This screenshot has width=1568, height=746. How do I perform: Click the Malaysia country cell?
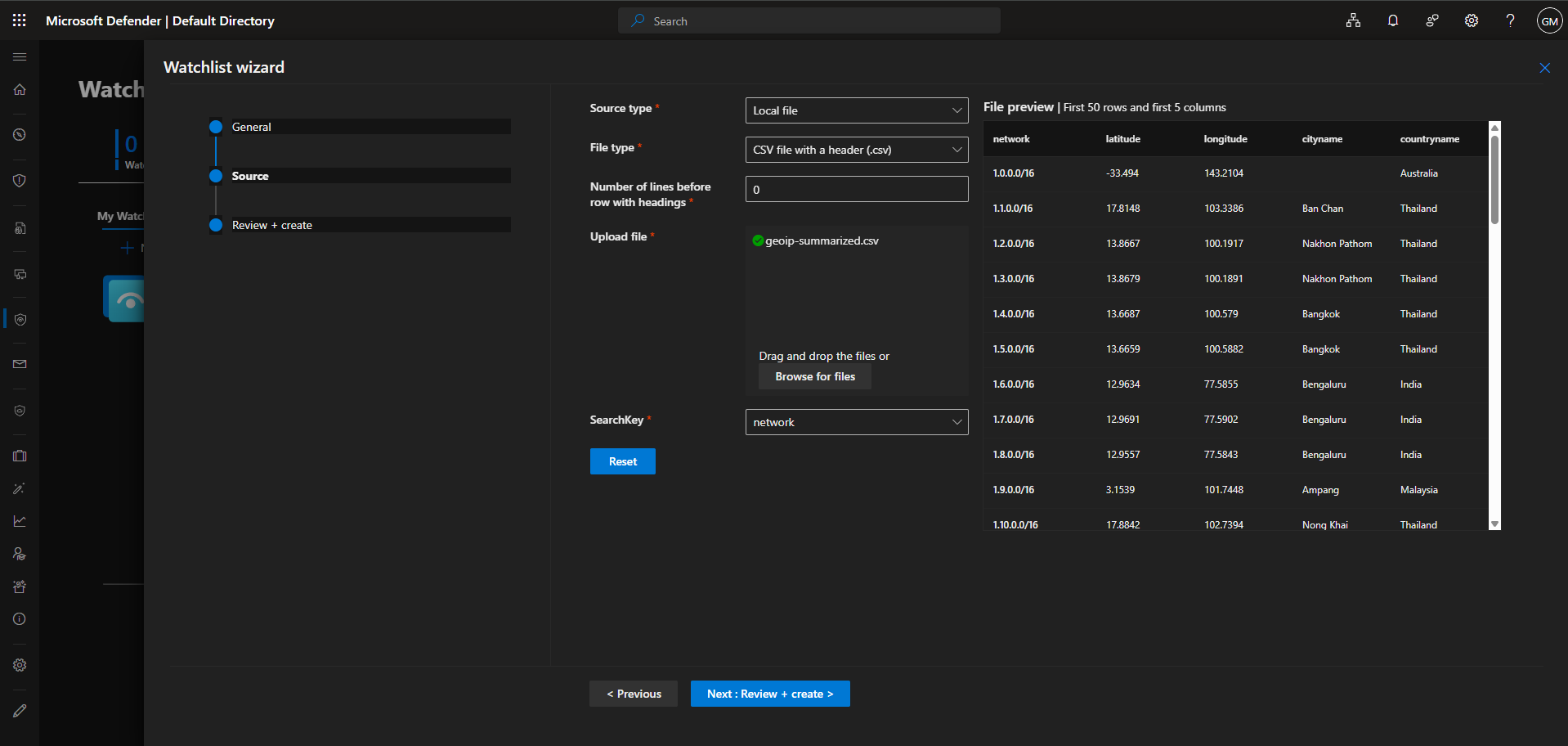pyautogui.click(x=1418, y=490)
